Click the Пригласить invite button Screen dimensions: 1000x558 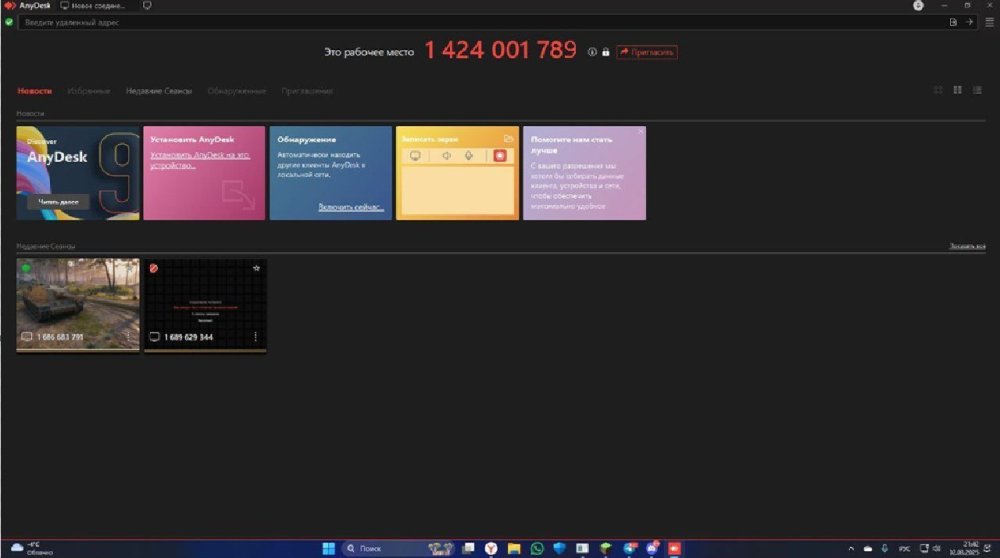click(647, 52)
